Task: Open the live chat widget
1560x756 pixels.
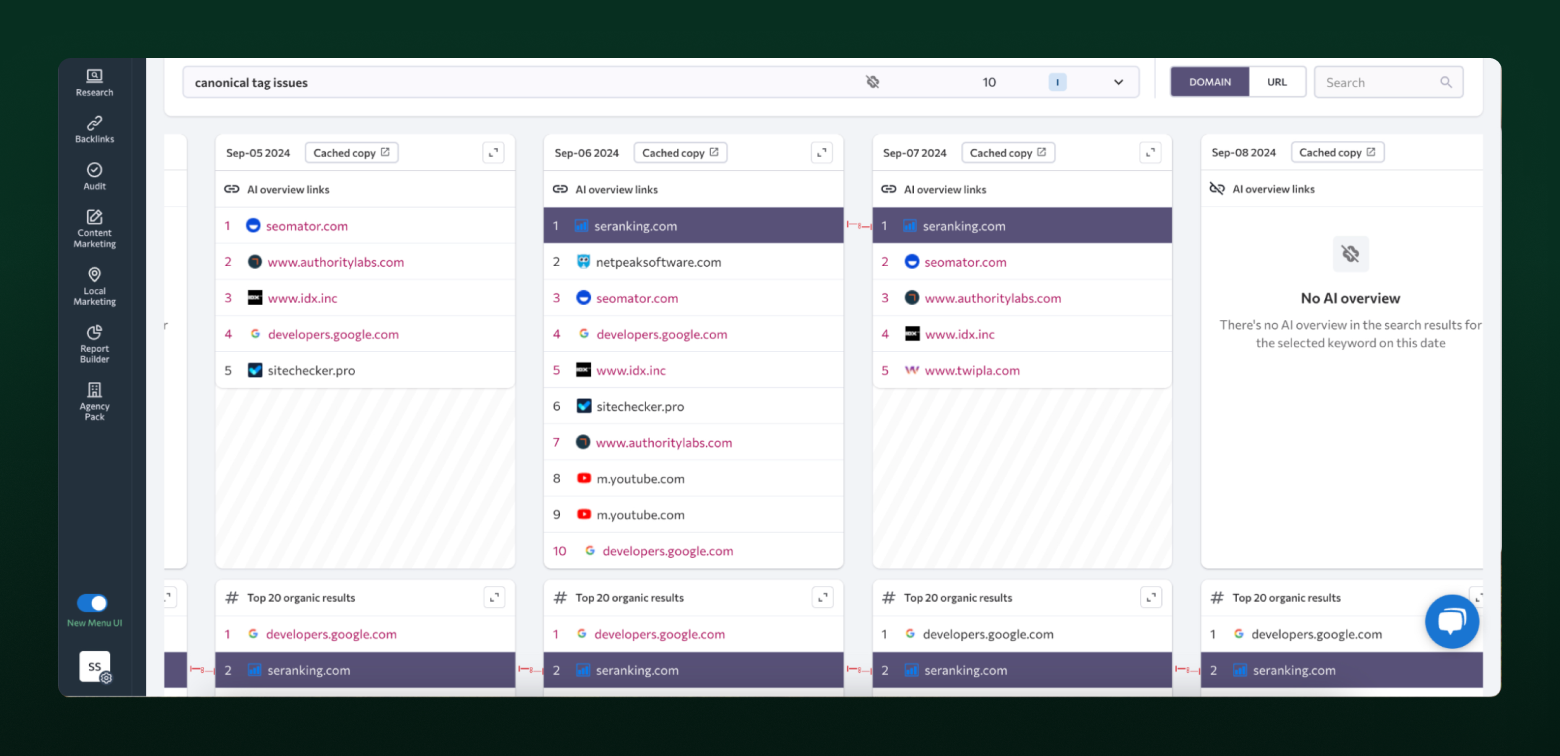Action: (1452, 621)
